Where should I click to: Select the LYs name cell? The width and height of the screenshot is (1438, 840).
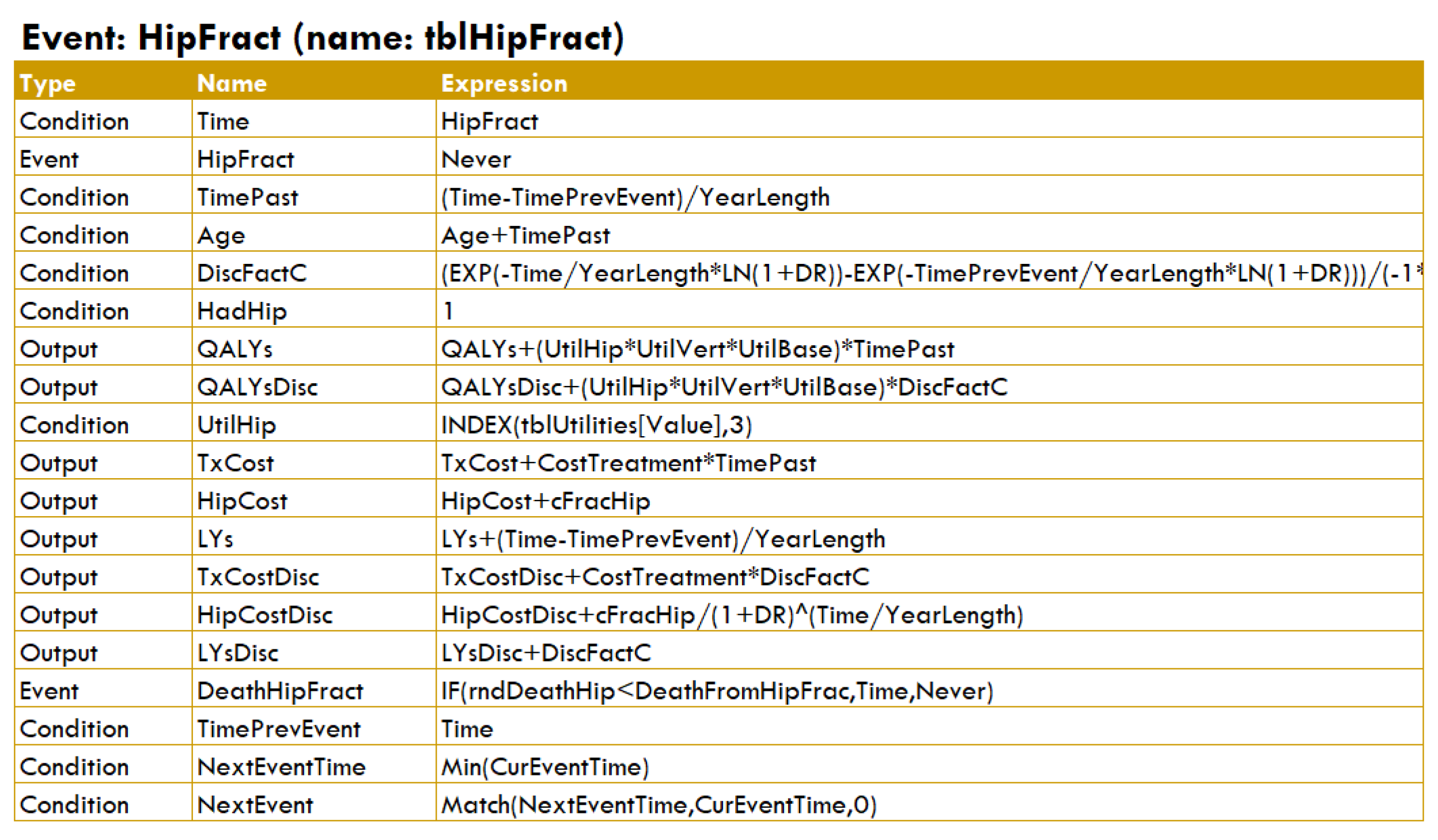[x=215, y=539]
